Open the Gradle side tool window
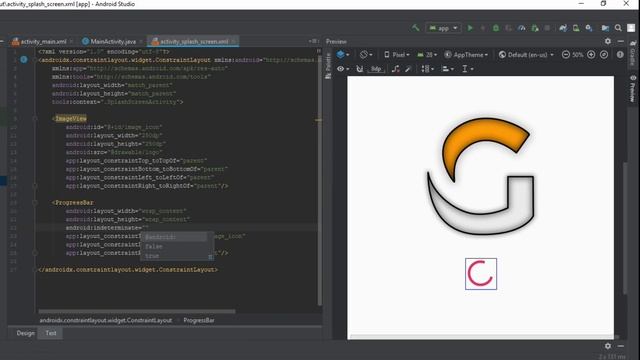 [x=632, y=54]
